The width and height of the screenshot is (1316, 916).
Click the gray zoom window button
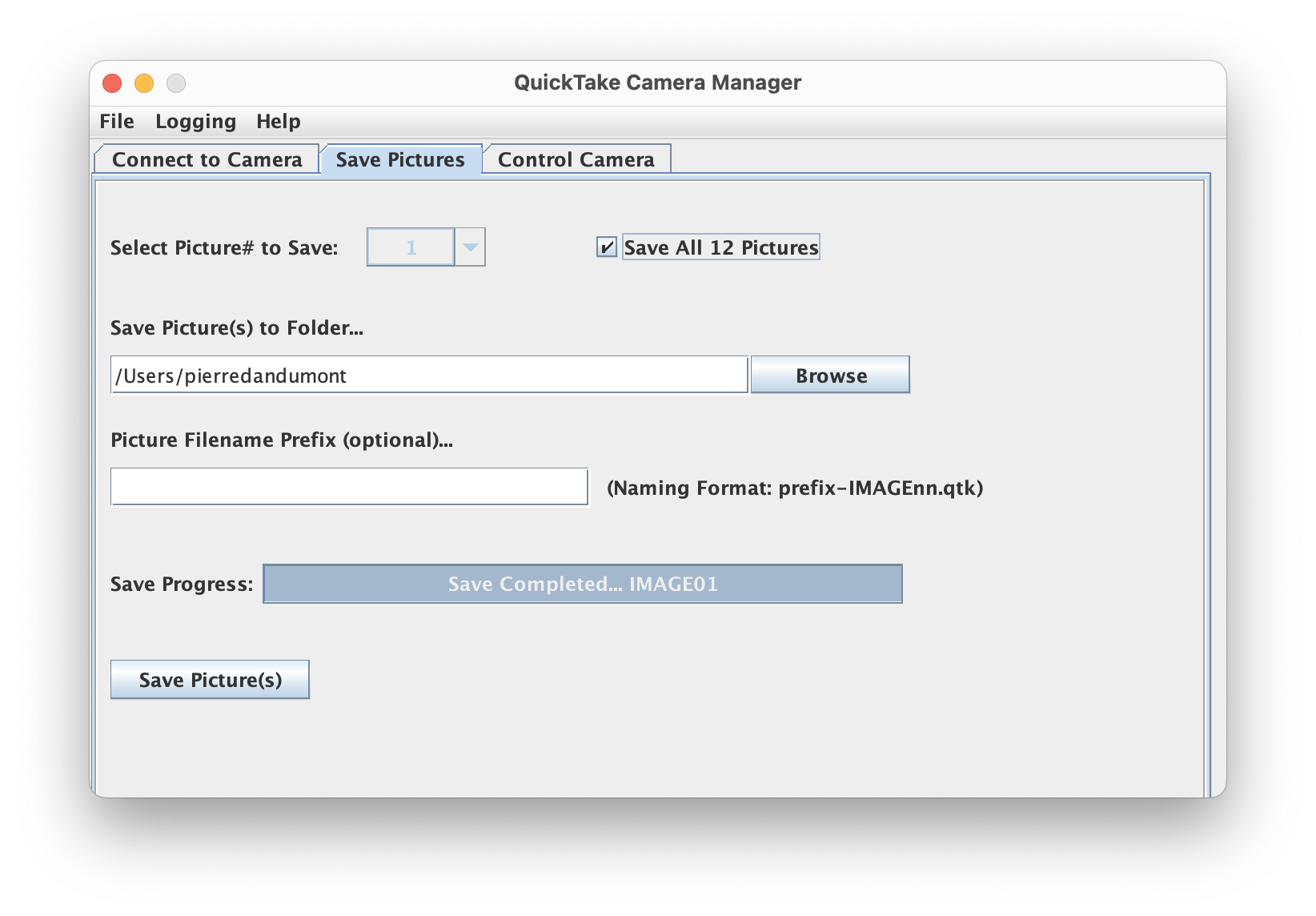point(176,83)
